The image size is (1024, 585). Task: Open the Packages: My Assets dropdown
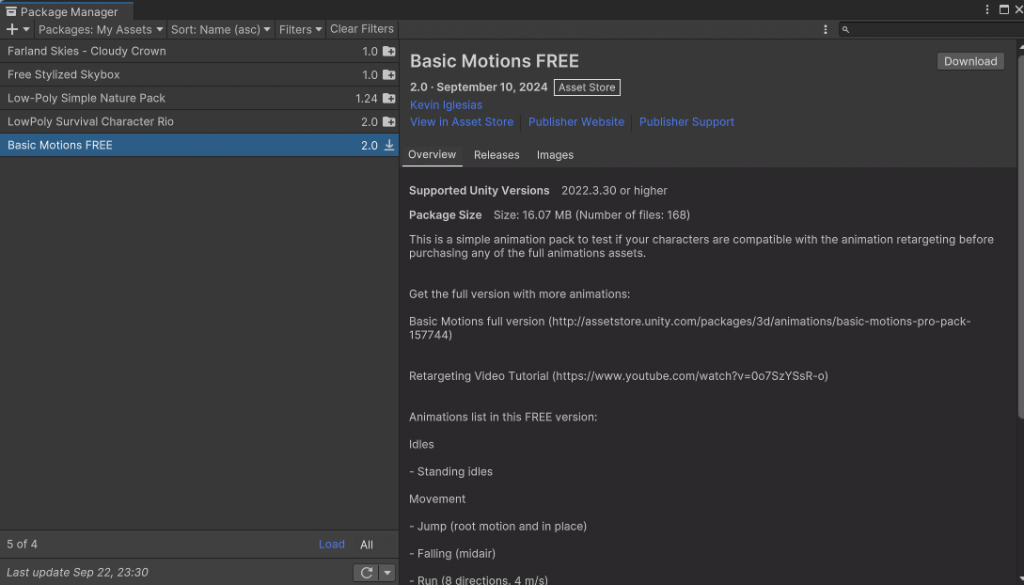(x=101, y=29)
